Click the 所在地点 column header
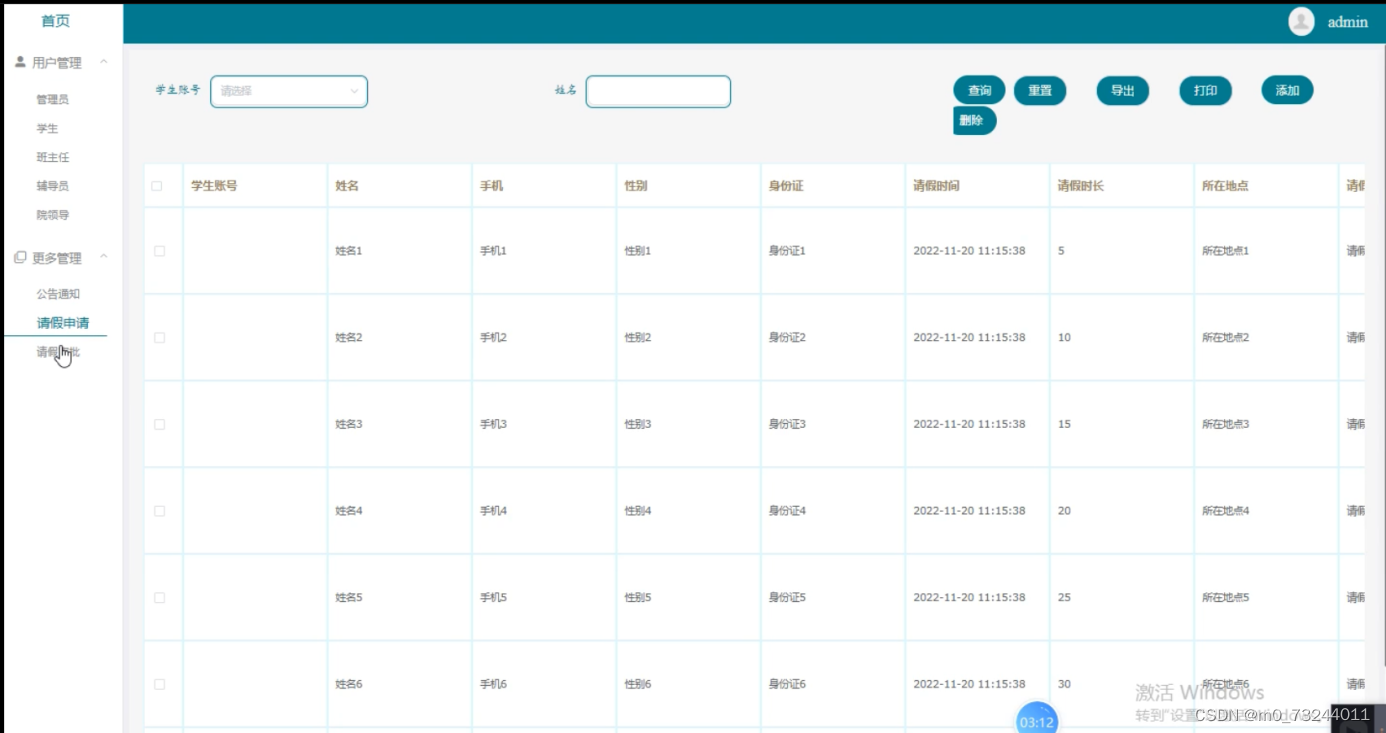The image size is (1386, 733). pos(1225,186)
